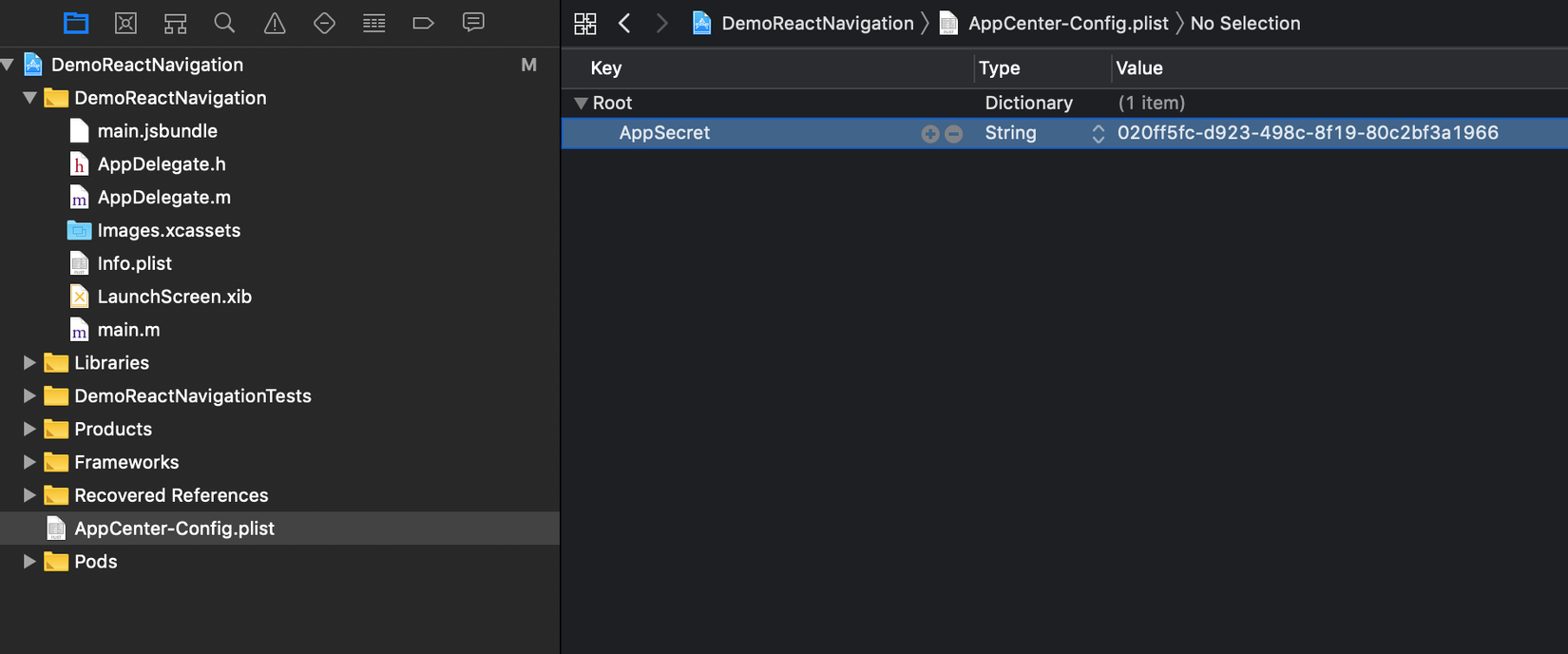1568x654 pixels.
Task: Click AppCenter-Config.plist in the jump bar
Action: [x=1067, y=24]
